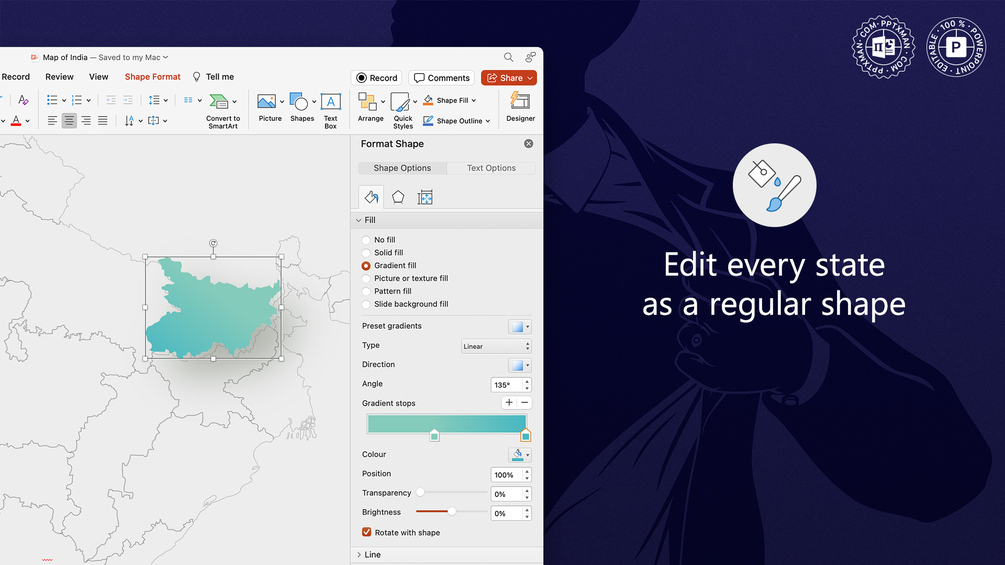Click the columns icon
Image resolution: width=1005 pixels, height=565 pixels.
(x=188, y=100)
